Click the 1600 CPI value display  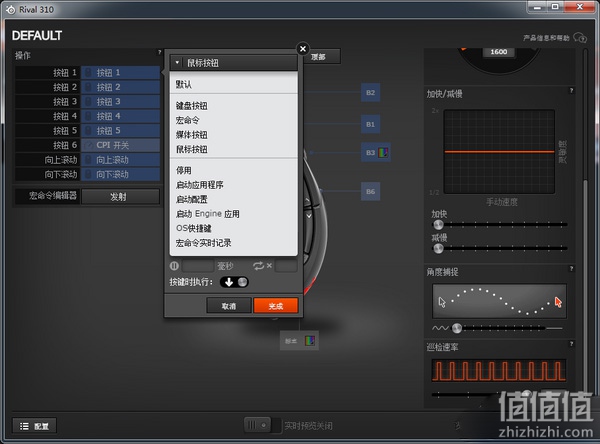[499, 52]
